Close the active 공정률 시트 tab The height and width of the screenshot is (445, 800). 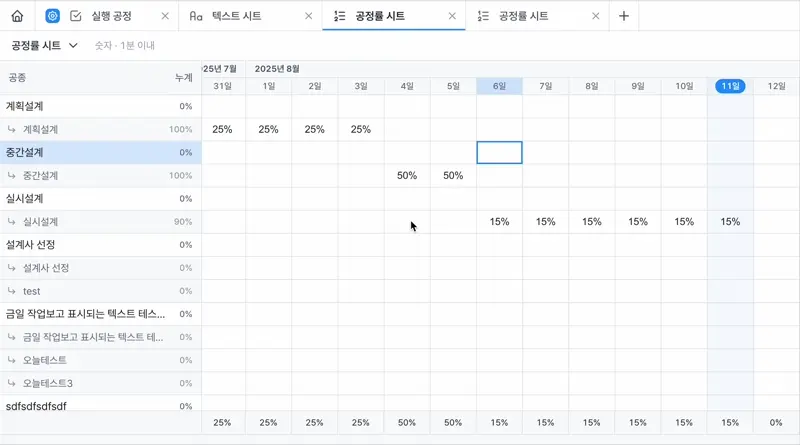(x=452, y=16)
